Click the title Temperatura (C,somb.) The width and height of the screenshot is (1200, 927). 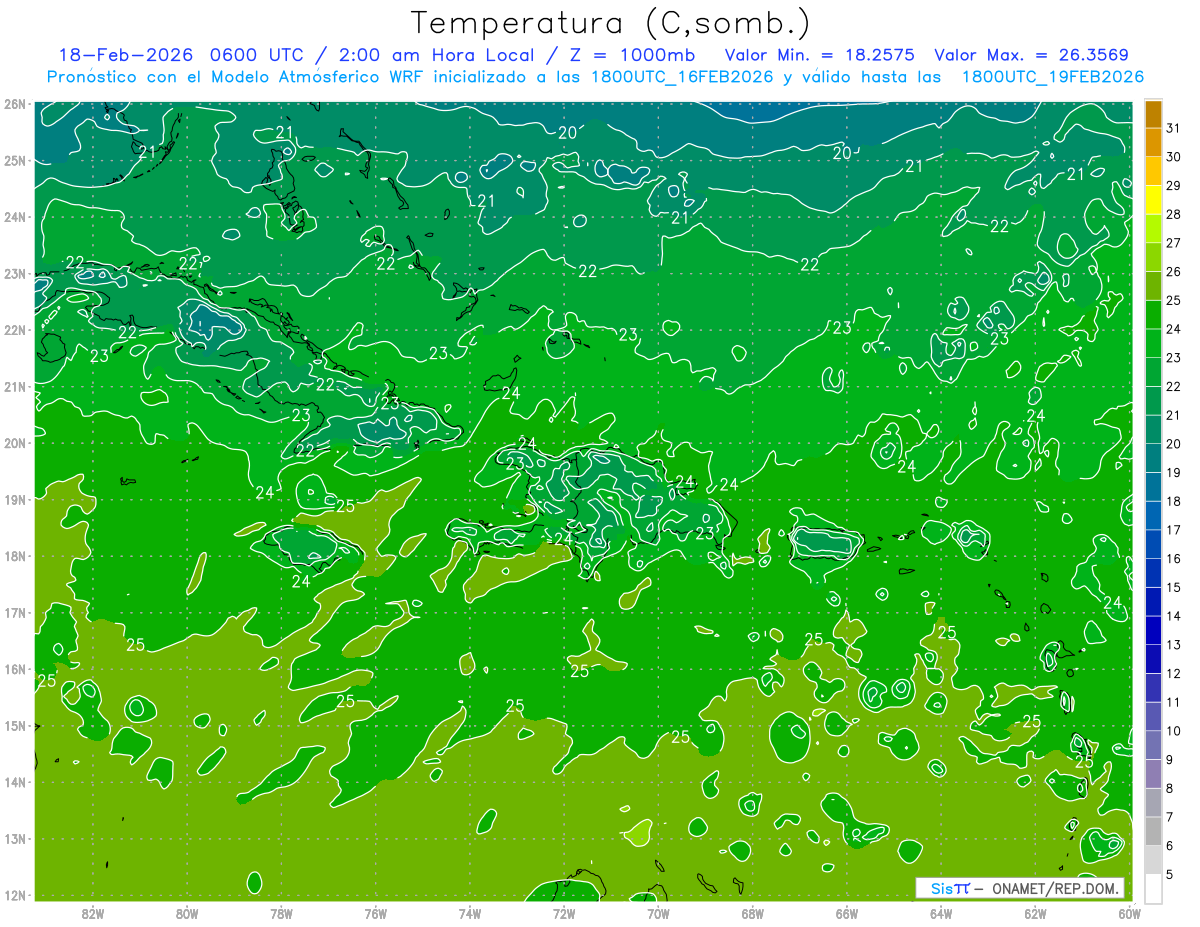click(611, 24)
